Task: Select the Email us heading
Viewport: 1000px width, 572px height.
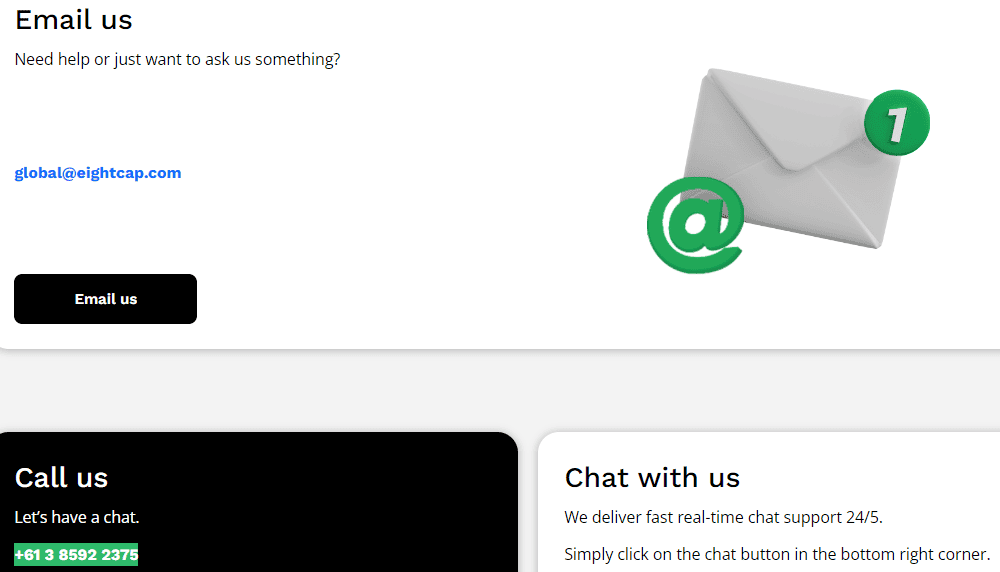Action: (73, 20)
